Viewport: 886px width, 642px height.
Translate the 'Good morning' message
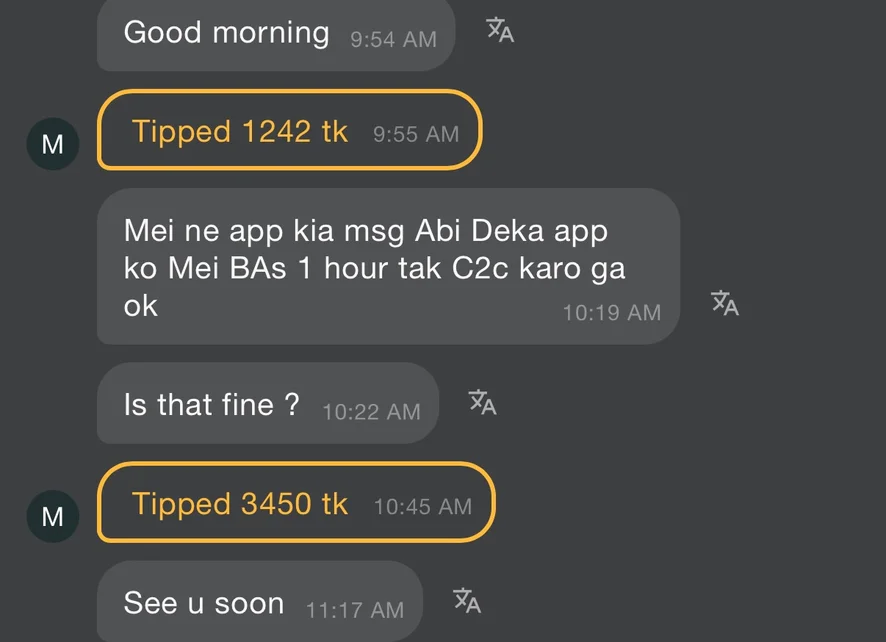[x=500, y=31]
